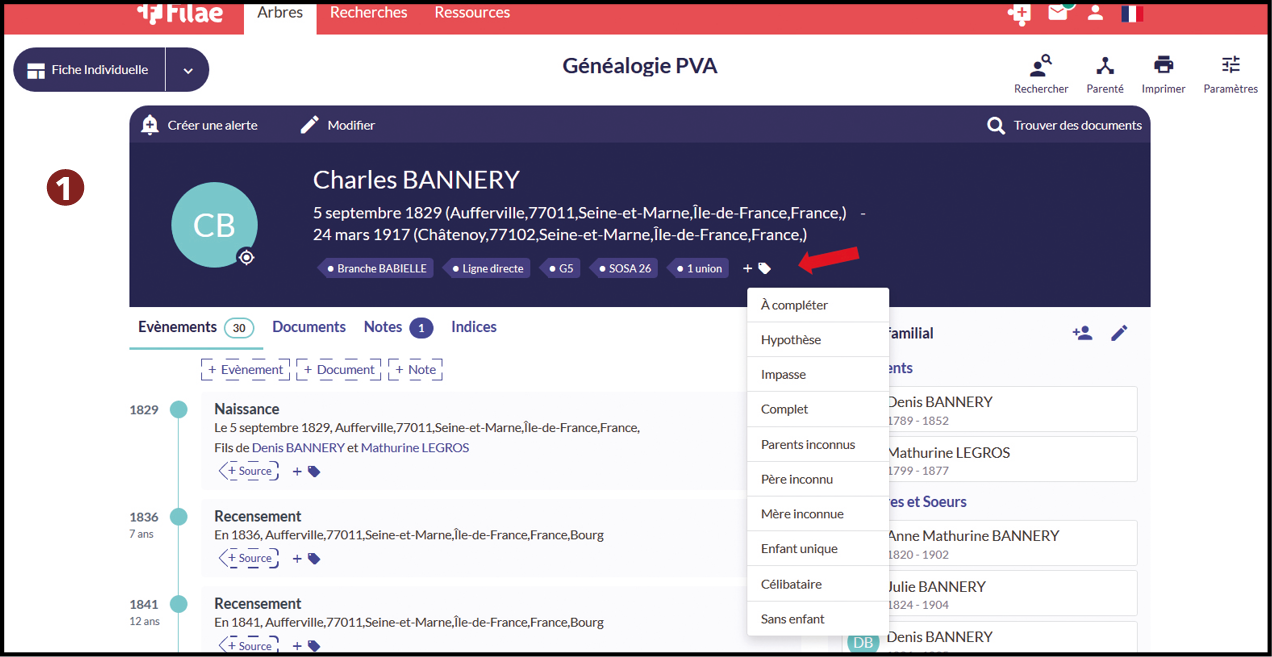Viewport: 1272px width, 657px height.
Task: Click + Source under 1841 Recensement
Action: (249, 645)
